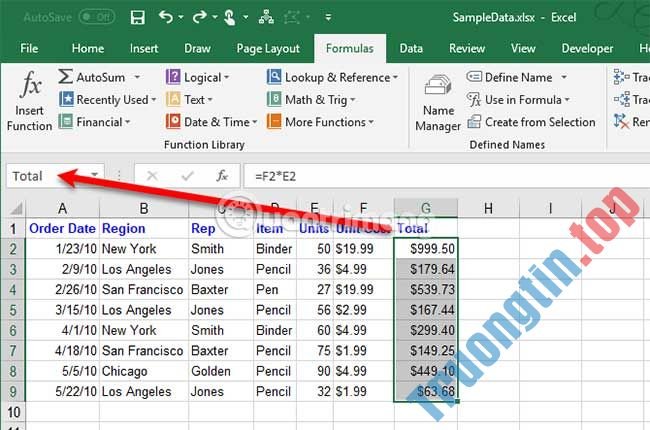Click the Select All corner triangle

click(16, 208)
